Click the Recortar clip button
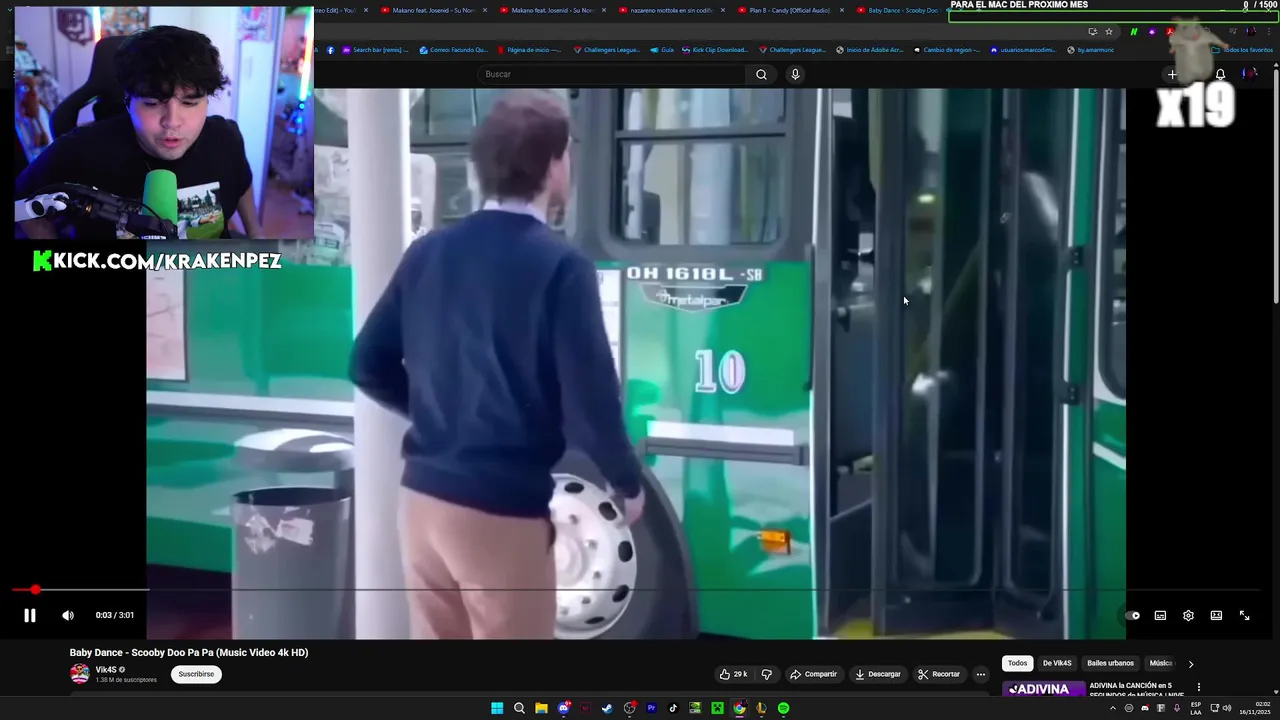This screenshot has width=1280, height=720. click(939, 674)
